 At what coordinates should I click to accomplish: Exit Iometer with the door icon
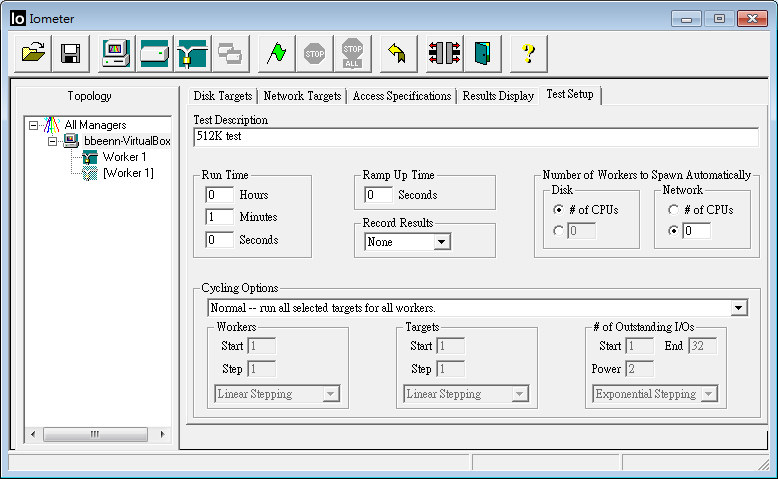click(x=482, y=54)
